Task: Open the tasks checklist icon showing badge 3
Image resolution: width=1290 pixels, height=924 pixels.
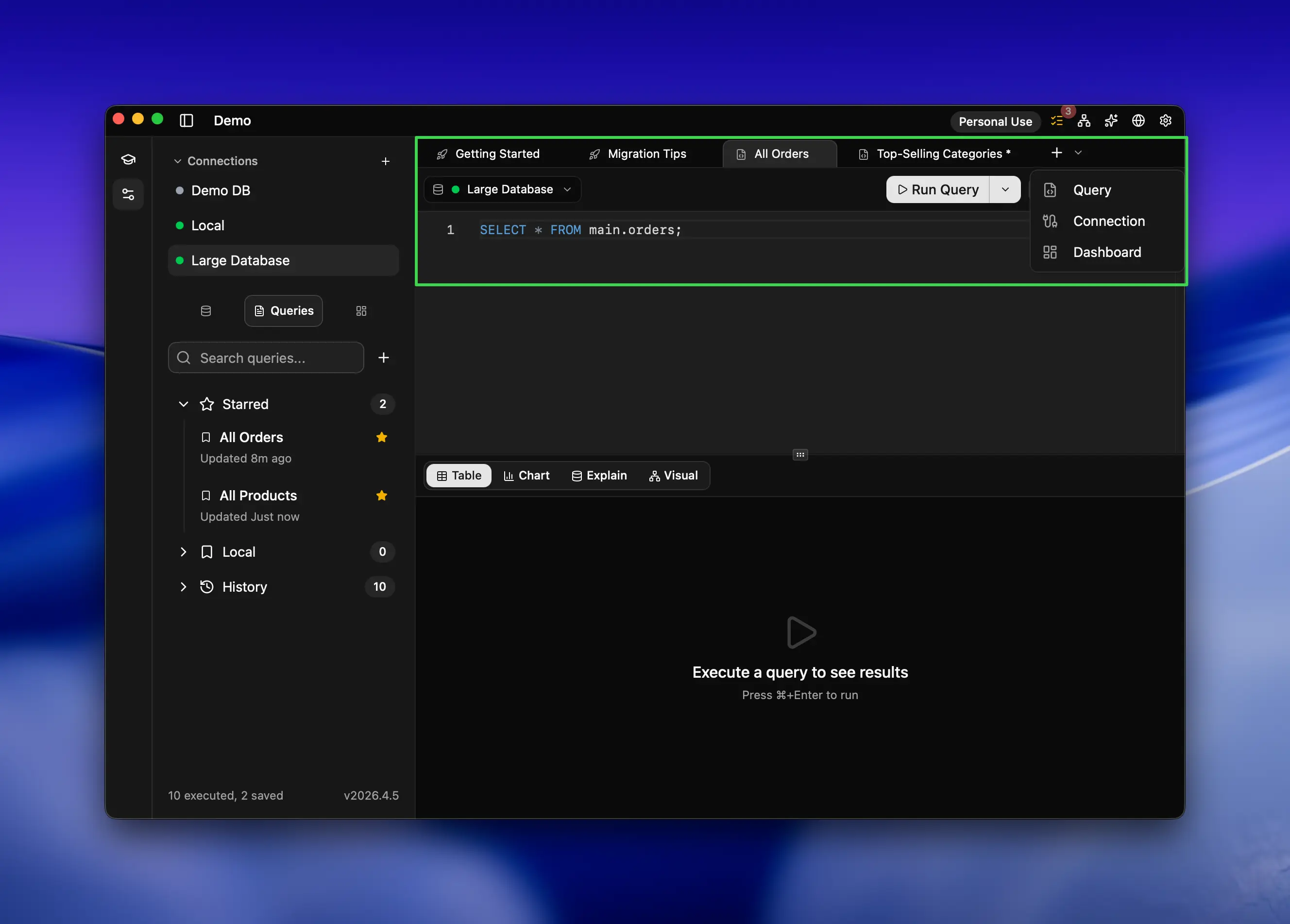Action: pos(1058,120)
